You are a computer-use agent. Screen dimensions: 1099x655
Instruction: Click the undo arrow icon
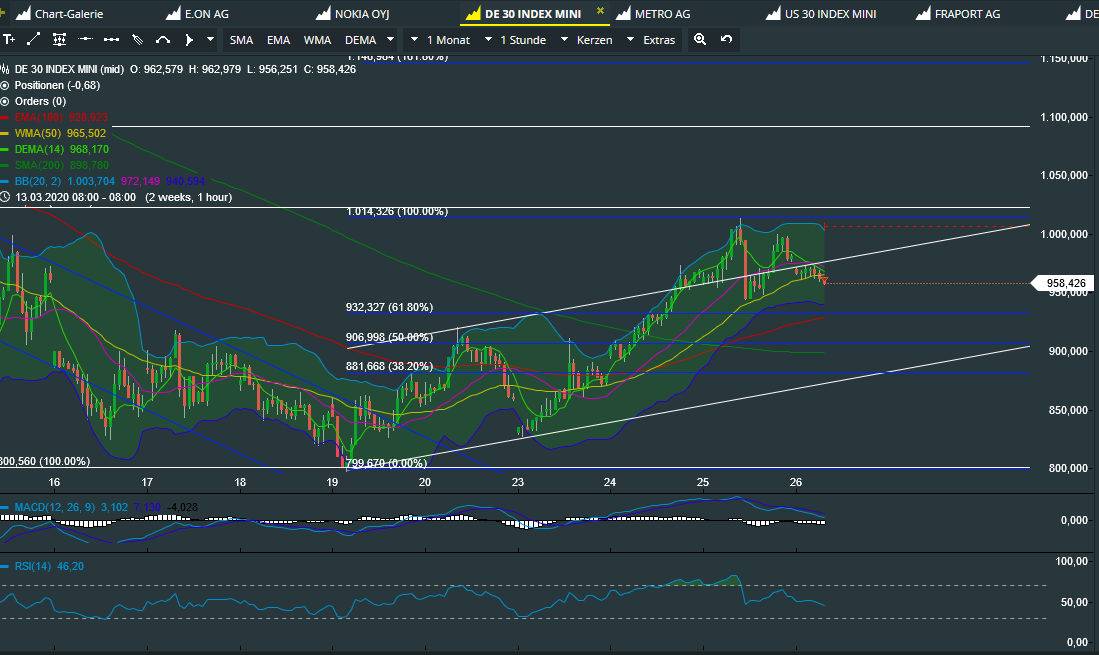(726, 40)
